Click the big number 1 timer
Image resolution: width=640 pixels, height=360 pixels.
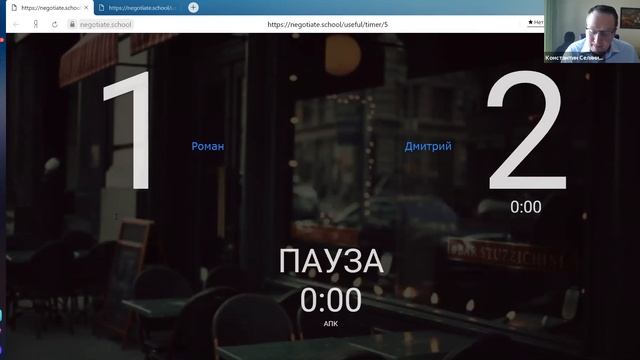(127, 131)
